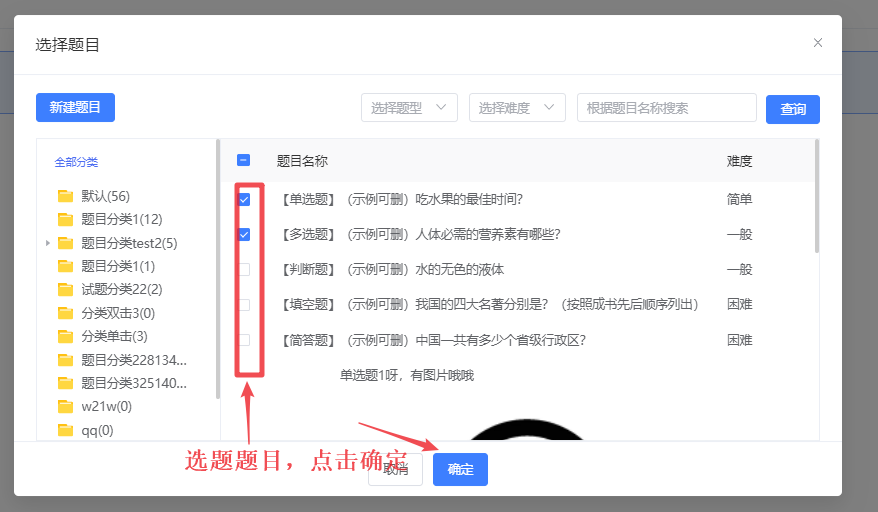Viewport: 878px width, 512px height.
Task: Click the 新建题目 button
Action: coord(75,108)
